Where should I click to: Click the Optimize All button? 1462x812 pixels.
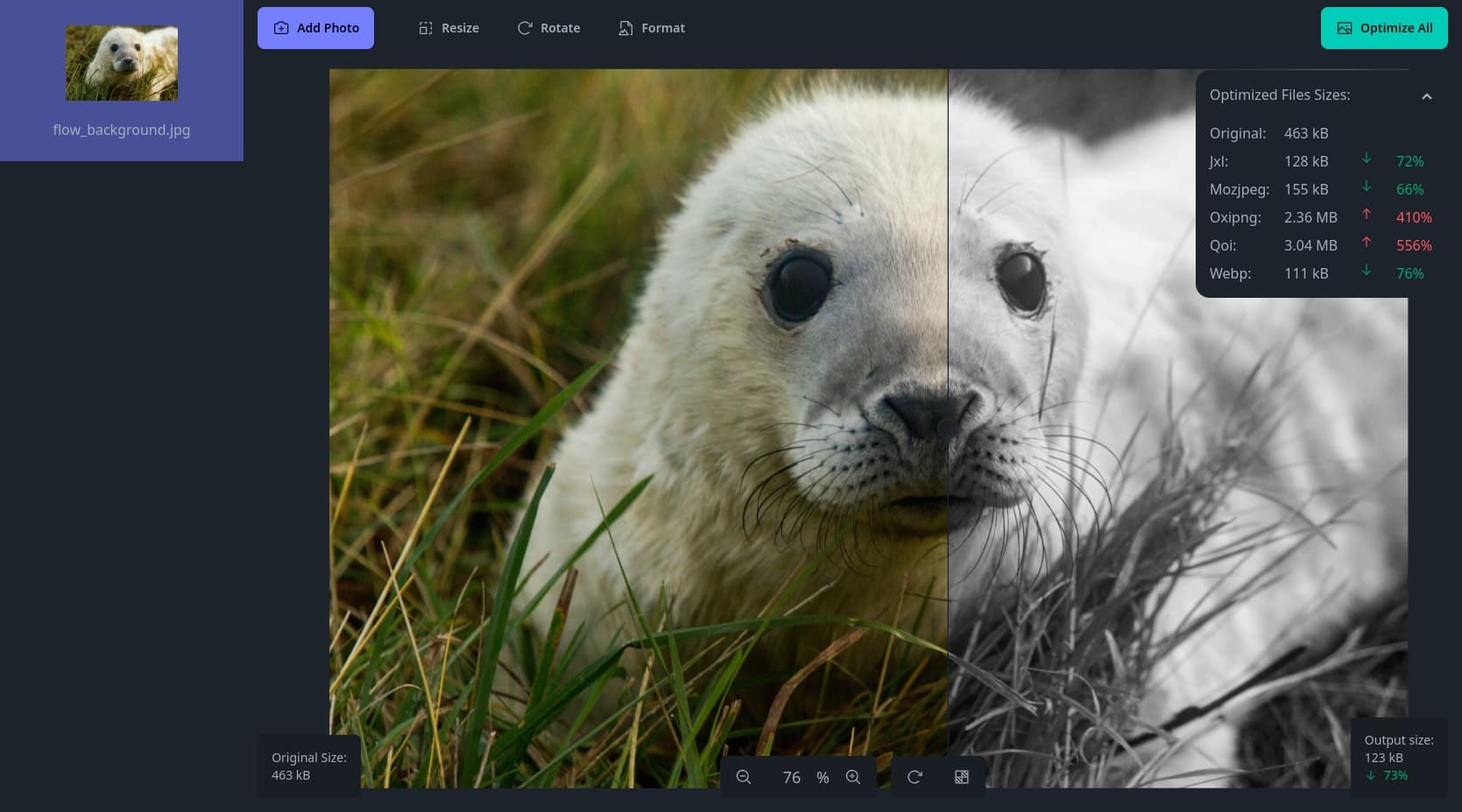(x=1384, y=28)
